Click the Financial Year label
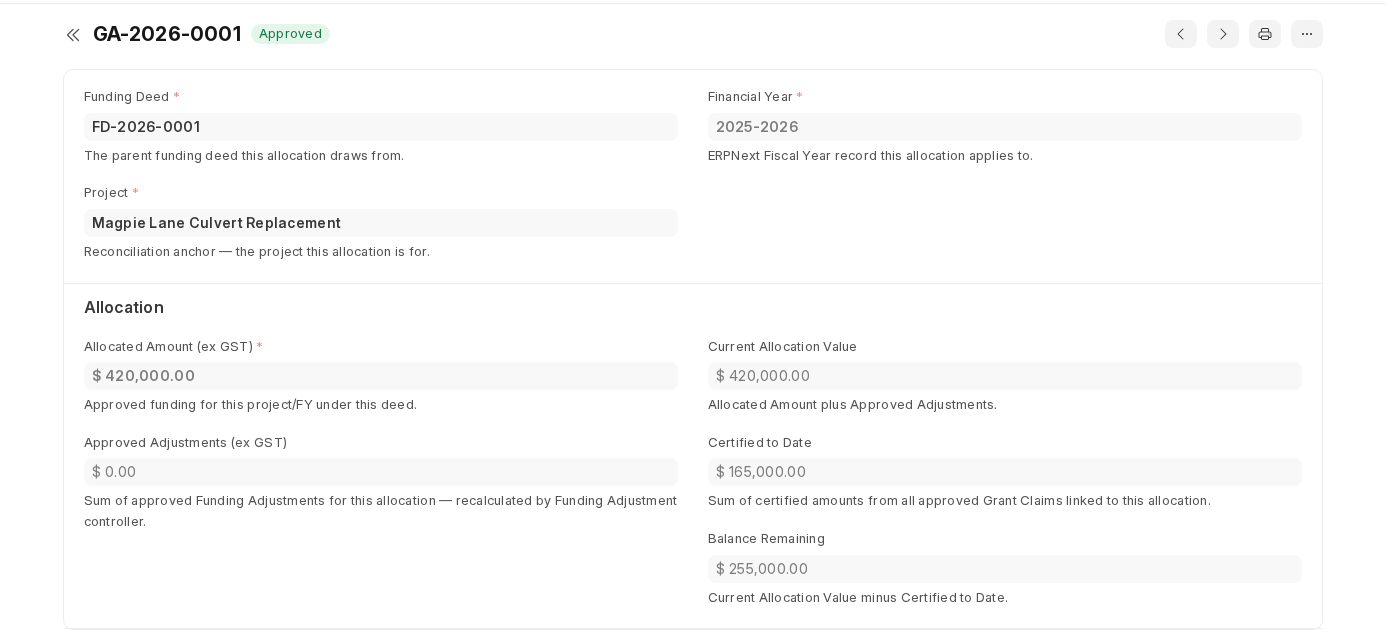 750,97
